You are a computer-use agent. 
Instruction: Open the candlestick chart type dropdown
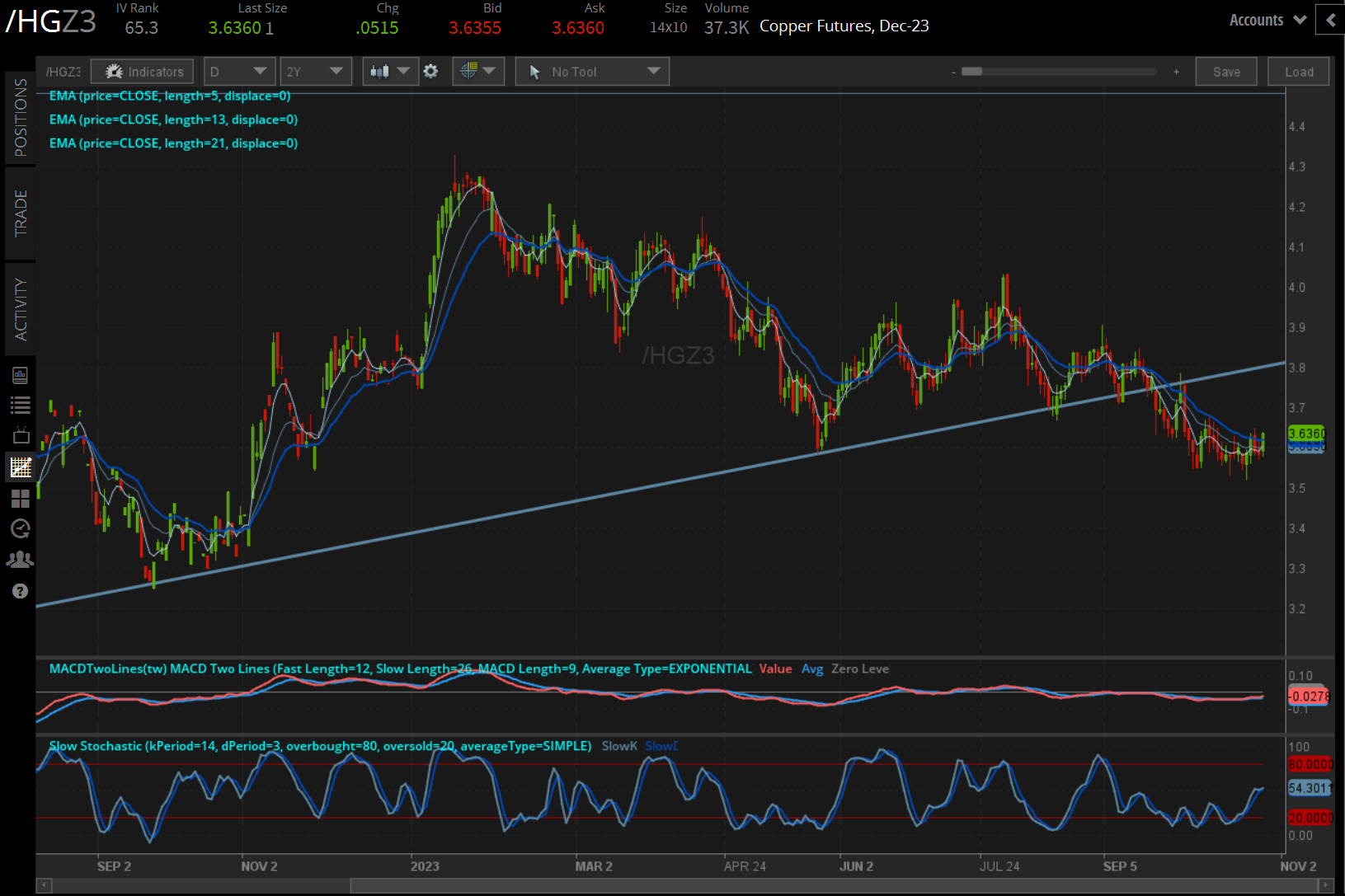tap(389, 72)
